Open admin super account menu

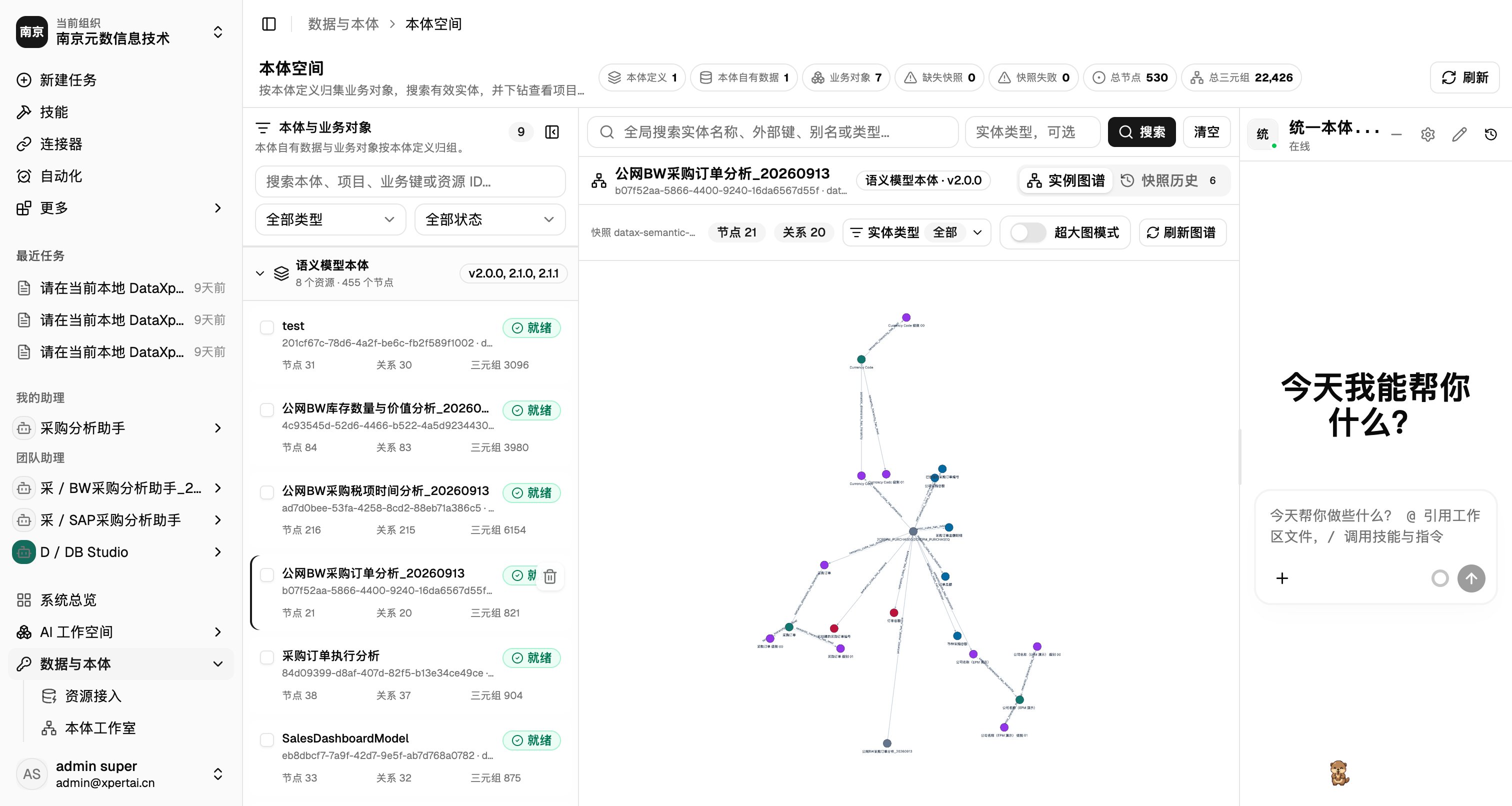[x=121, y=773]
